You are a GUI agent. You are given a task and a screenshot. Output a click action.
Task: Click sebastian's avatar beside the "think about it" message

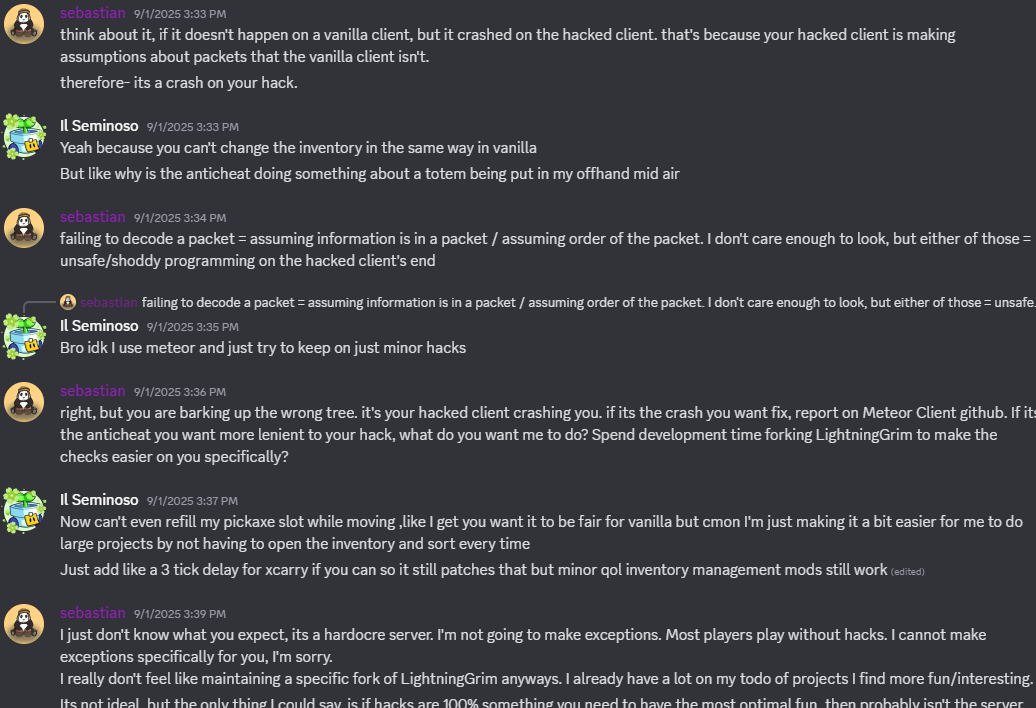[x=24, y=23]
